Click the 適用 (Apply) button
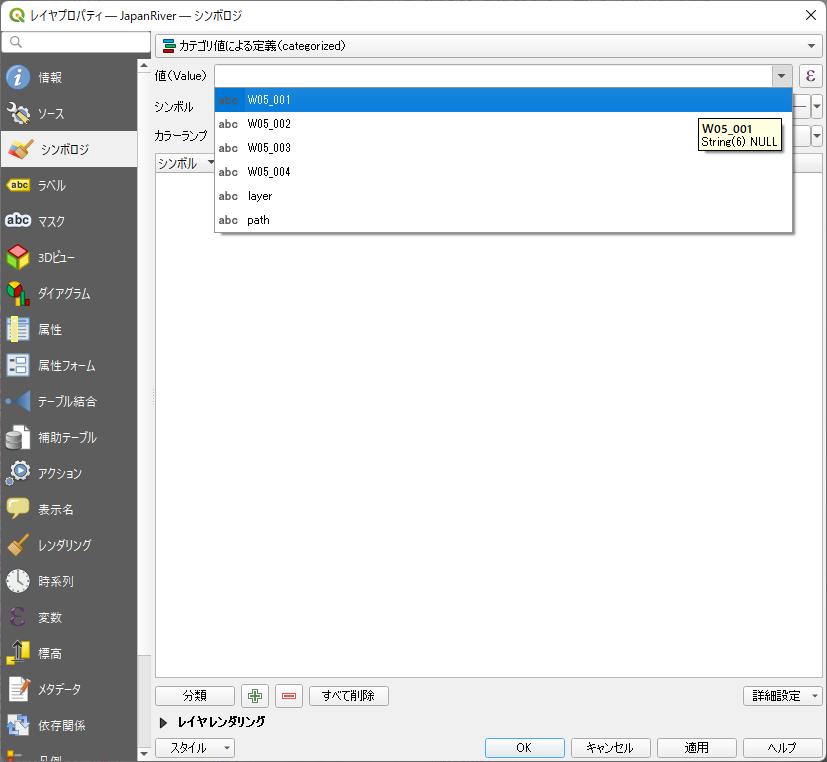This screenshot has width=827, height=762. click(697, 748)
